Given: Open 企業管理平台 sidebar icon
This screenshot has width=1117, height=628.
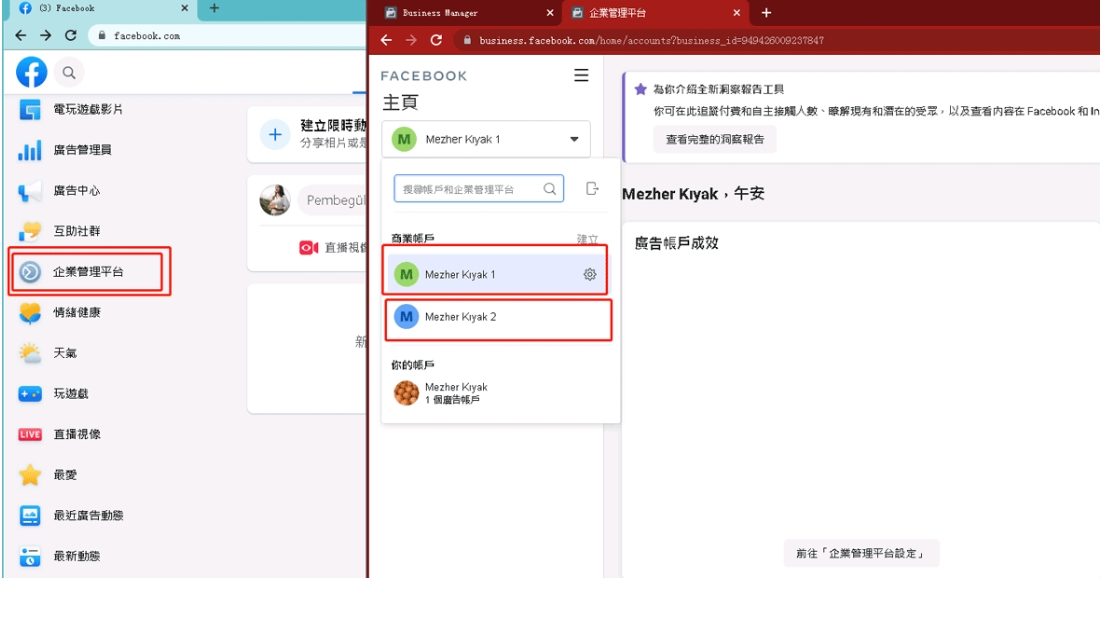Looking at the screenshot, I should [30, 272].
